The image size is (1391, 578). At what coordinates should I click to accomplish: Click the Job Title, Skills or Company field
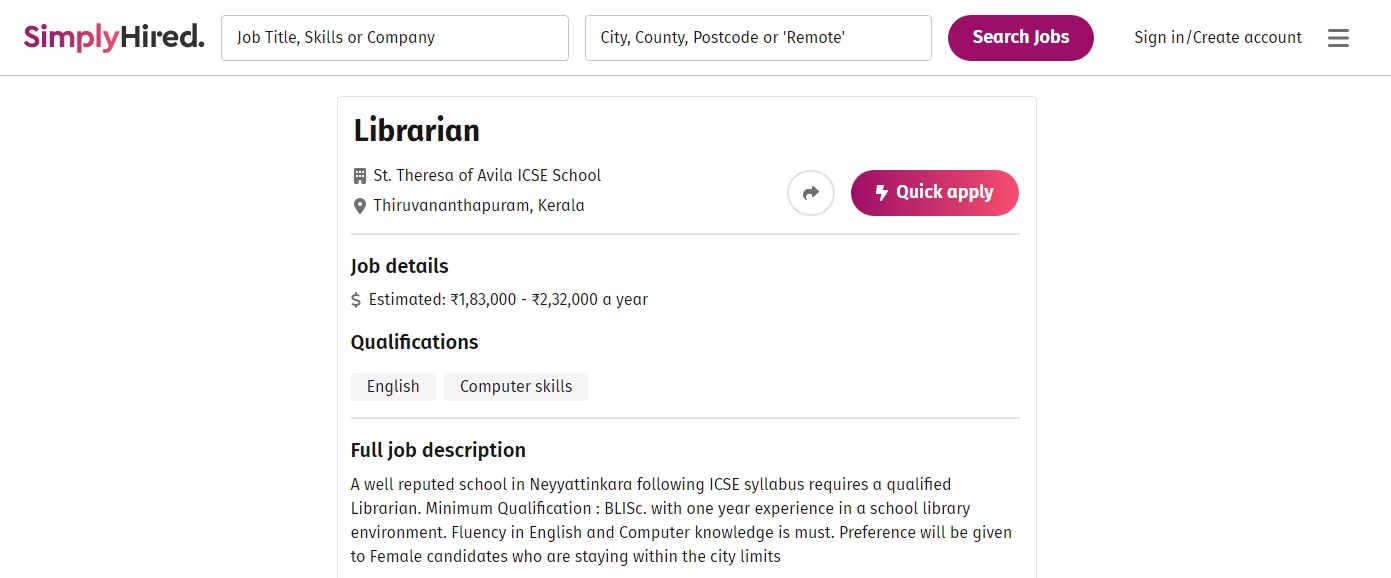pos(395,38)
